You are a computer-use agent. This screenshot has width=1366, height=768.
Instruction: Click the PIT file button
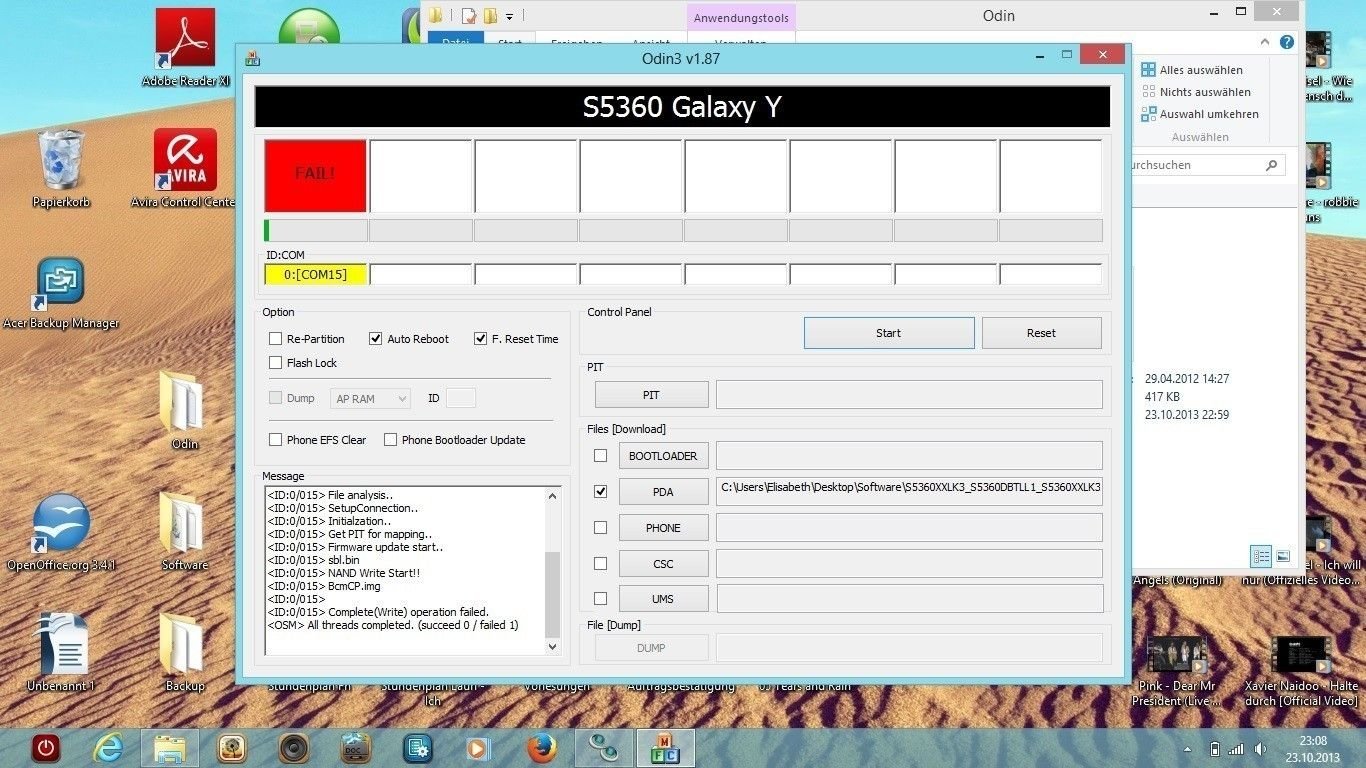coord(651,395)
